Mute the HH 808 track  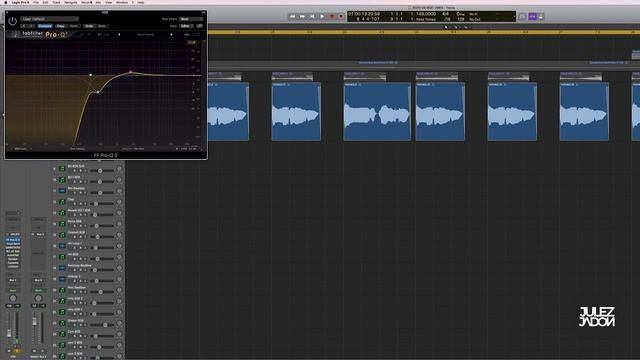click(75, 259)
